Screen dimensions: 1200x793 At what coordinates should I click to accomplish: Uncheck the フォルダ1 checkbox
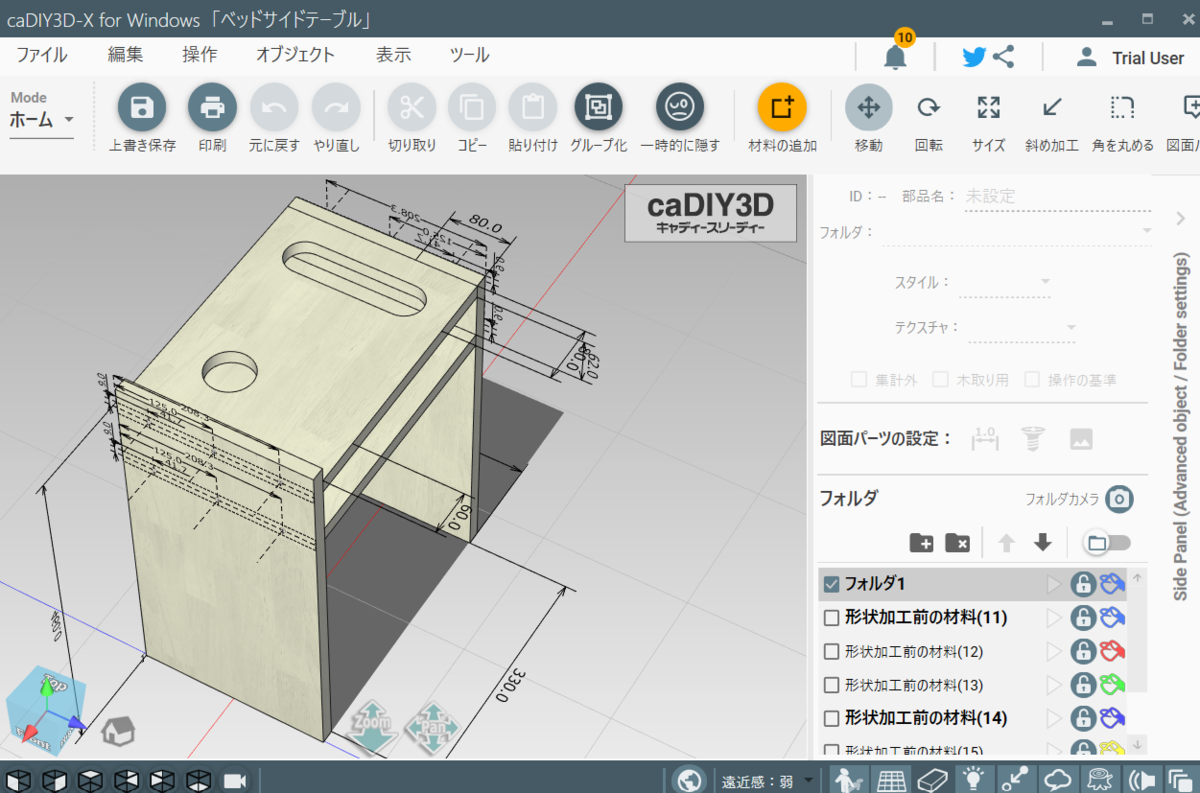tap(831, 584)
